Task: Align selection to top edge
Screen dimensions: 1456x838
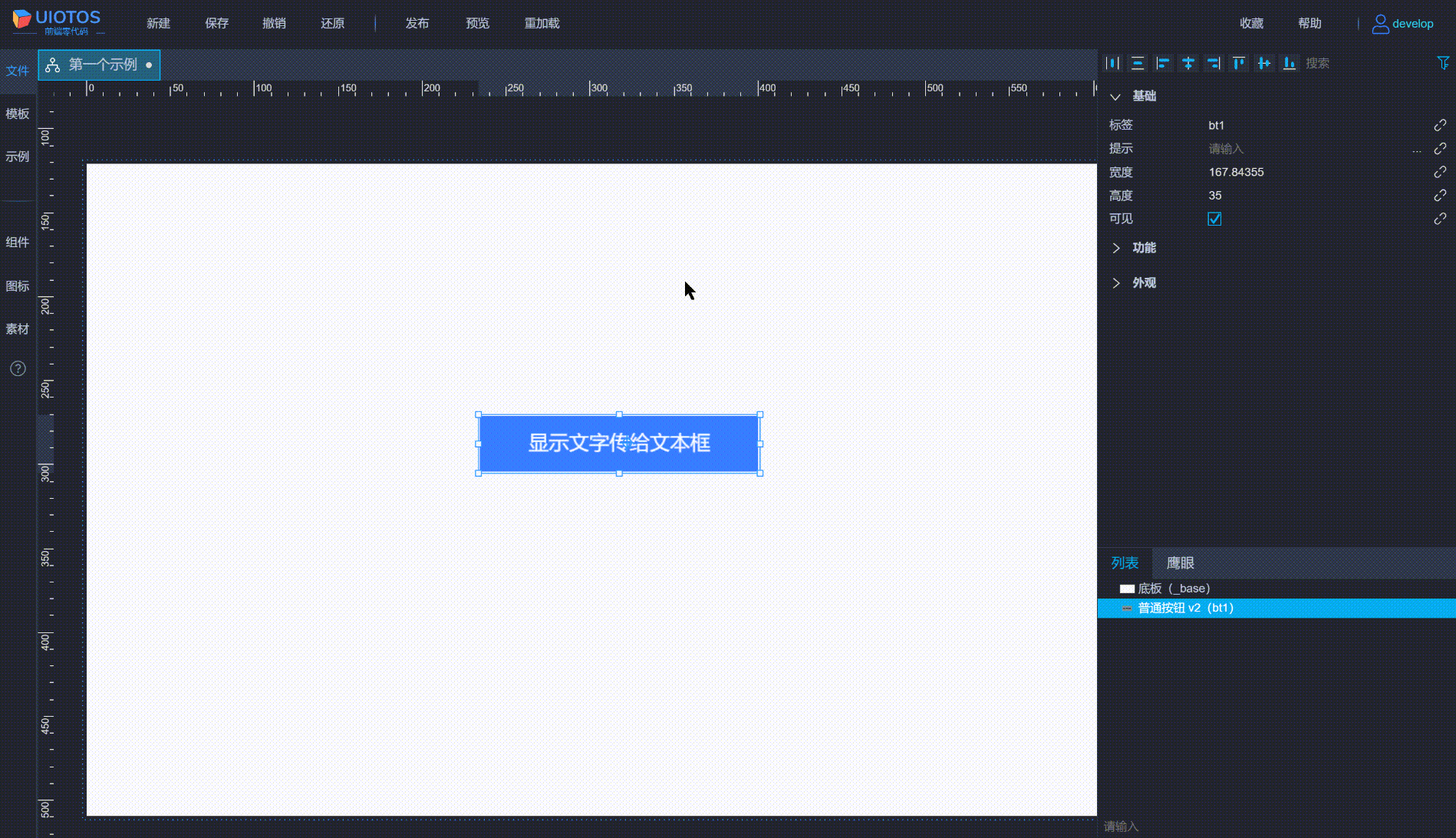Action: click(x=1239, y=63)
